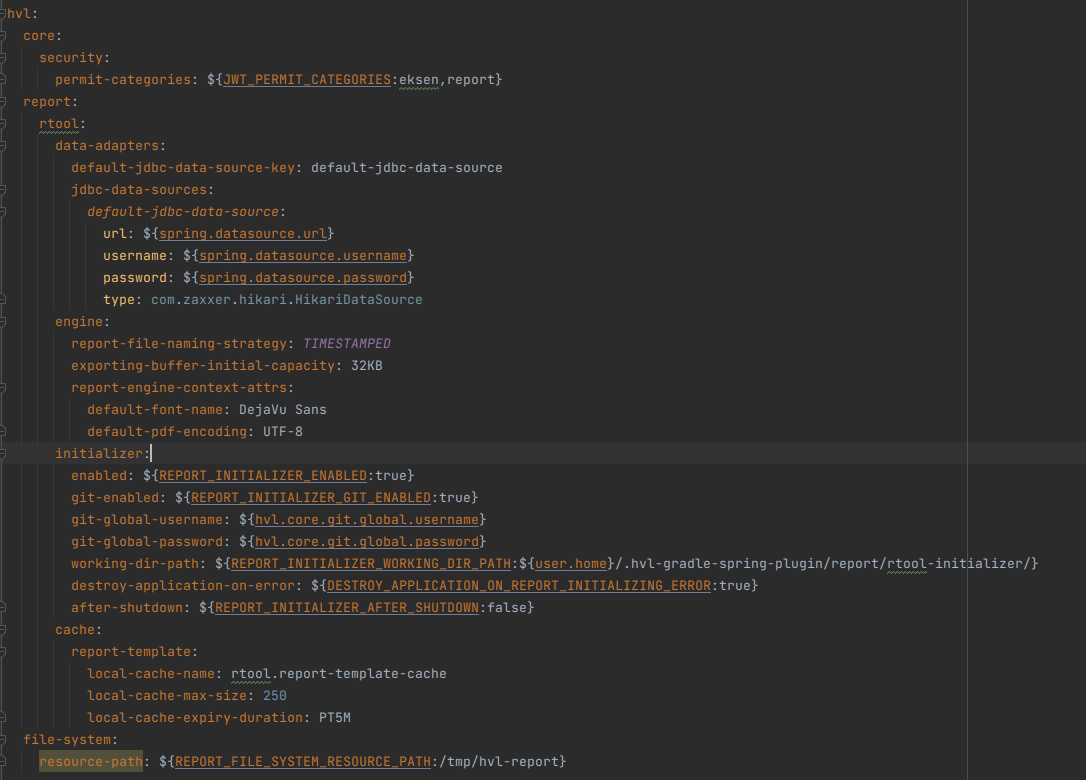
Task: Open the REPORT_INITIALIZER_GIT_ENABLED placeholder
Action: [x=311, y=498]
